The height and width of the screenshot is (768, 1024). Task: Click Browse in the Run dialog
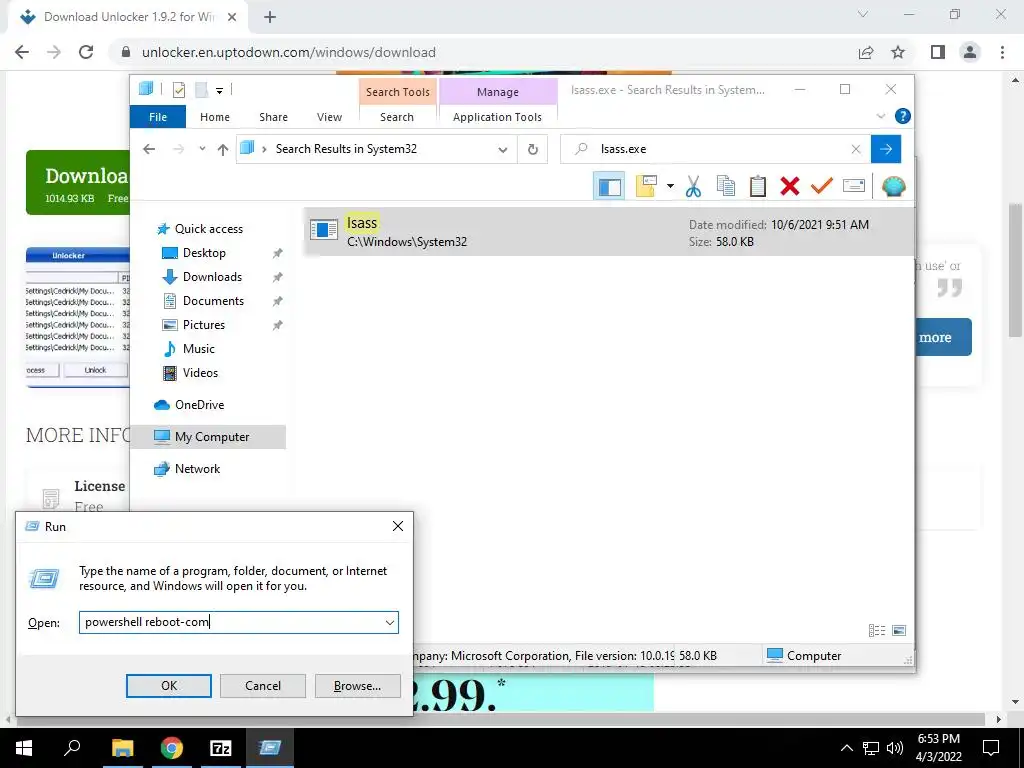click(x=357, y=686)
